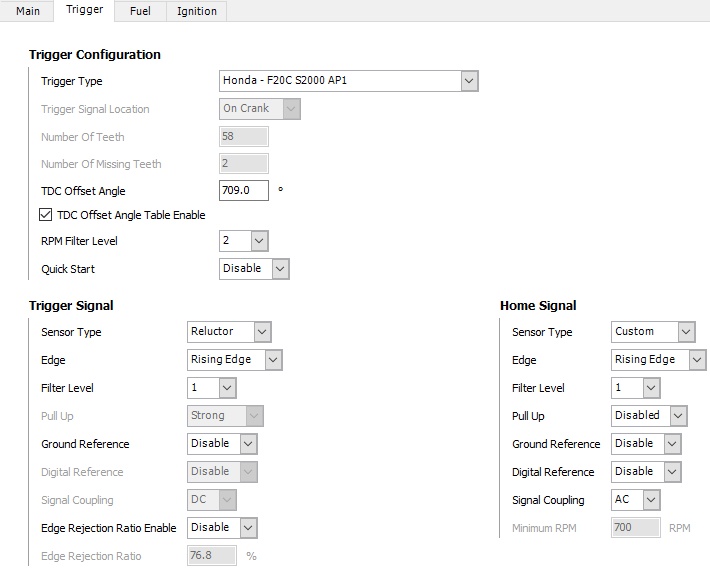This screenshot has width=710, height=569.
Task: Expand Home Signal Edge dropdown
Action: 658,360
